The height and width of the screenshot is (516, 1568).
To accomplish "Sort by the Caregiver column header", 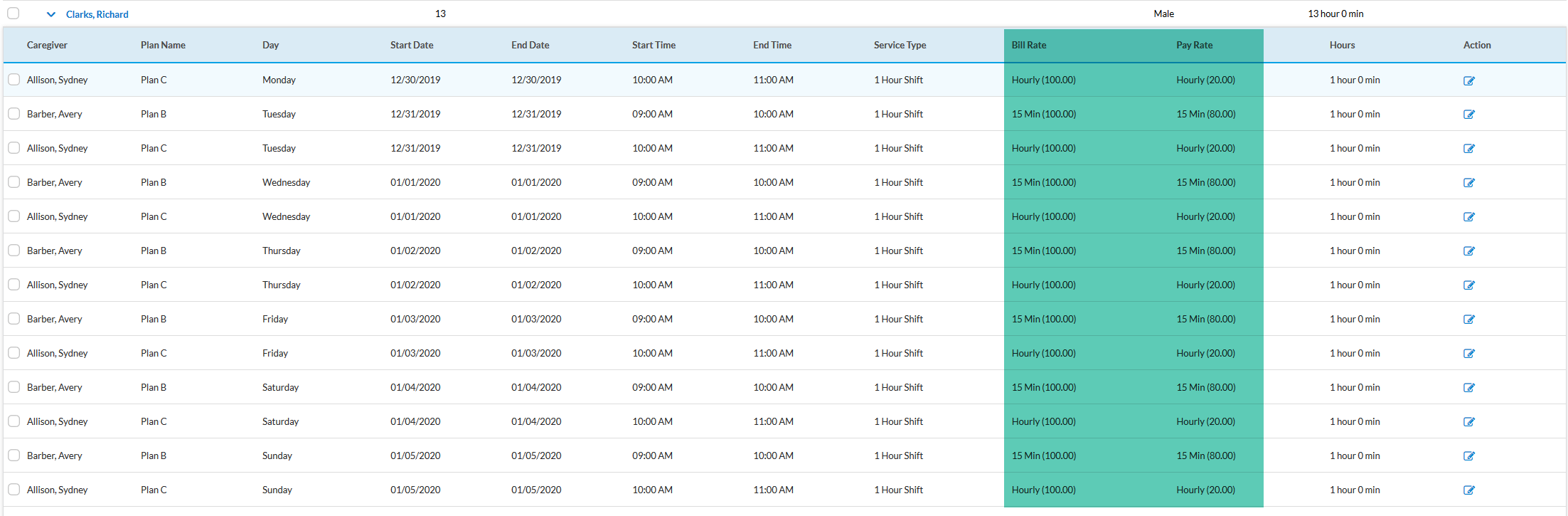I will click(47, 45).
